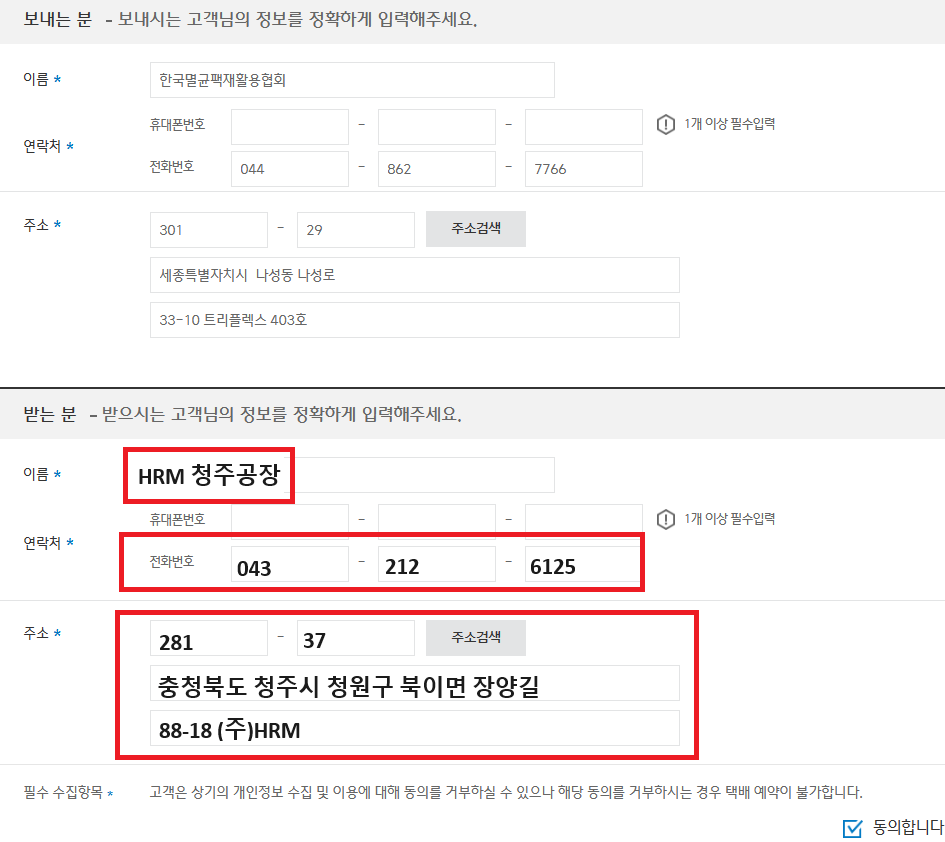The image size is (945, 842).
Task: Click sender address field 세종특별자치시 나성동
Action: pyautogui.click(x=414, y=275)
